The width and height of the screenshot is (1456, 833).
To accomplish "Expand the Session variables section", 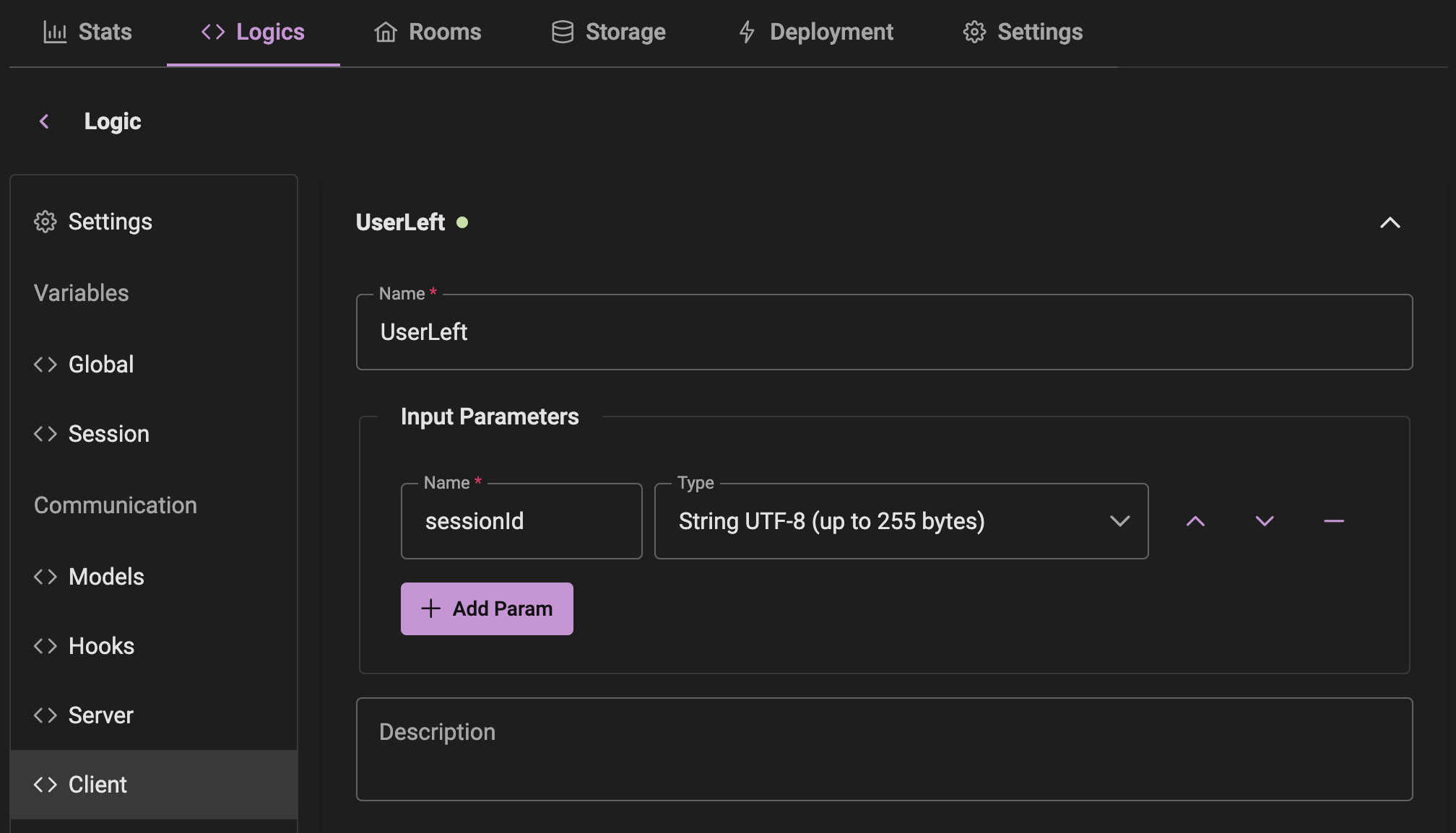I will click(x=108, y=434).
